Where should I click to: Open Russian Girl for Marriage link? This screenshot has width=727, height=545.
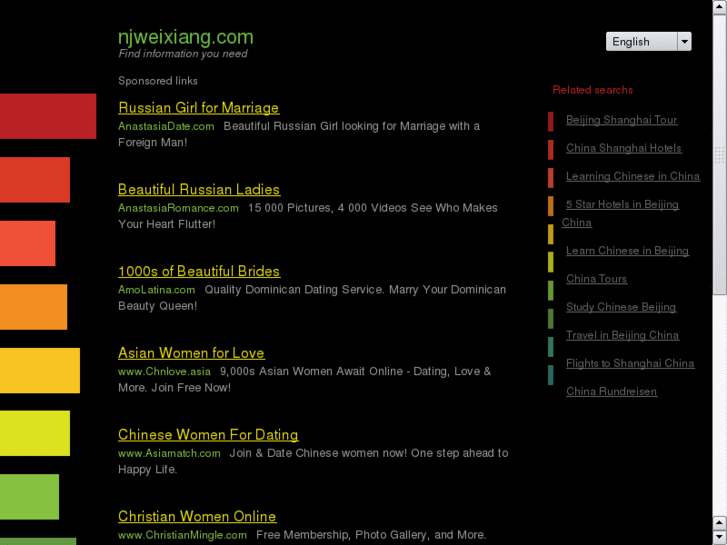pyautogui.click(x=198, y=108)
